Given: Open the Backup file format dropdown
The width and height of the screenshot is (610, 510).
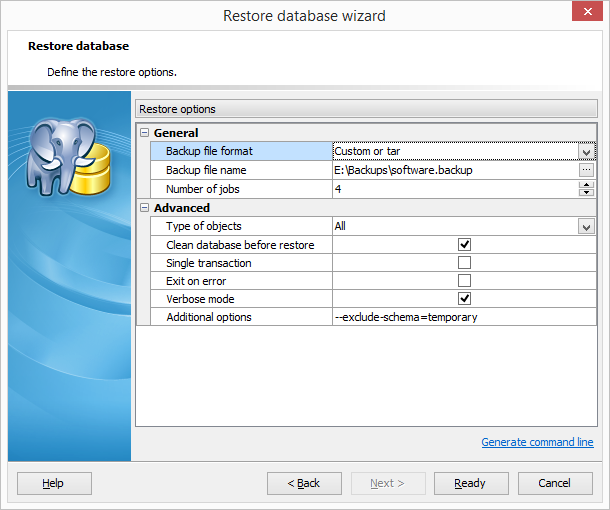Looking at the screenshot, I should click(586, 152).
